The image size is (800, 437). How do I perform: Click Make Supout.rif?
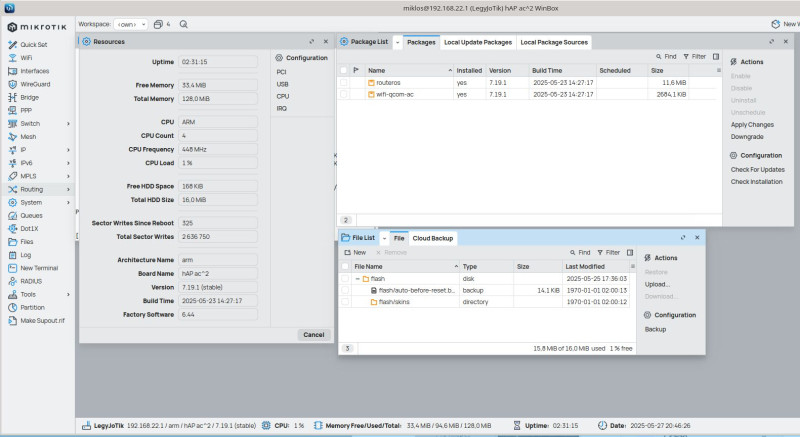click(x=42, y=321)
